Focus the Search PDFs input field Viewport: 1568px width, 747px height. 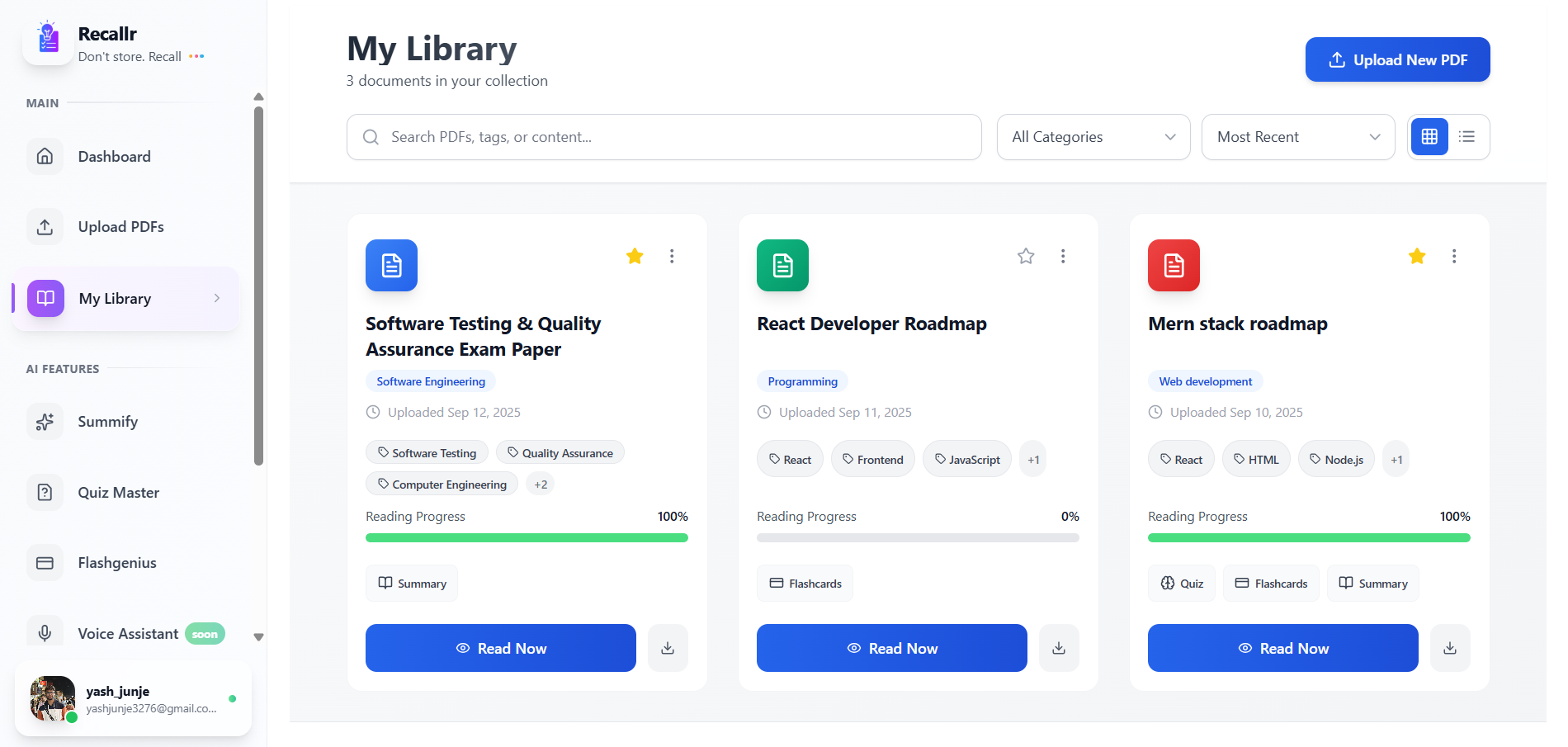[x=664, y=137]
